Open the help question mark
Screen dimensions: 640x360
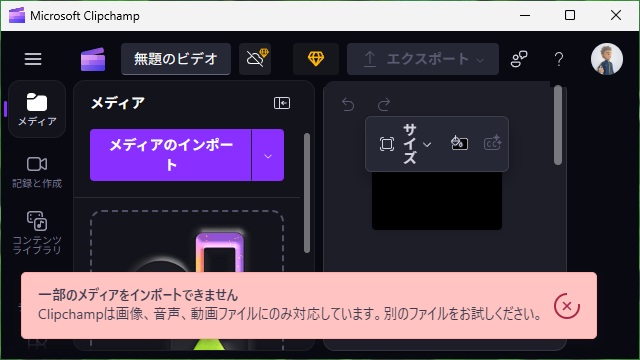click(559, 59)
